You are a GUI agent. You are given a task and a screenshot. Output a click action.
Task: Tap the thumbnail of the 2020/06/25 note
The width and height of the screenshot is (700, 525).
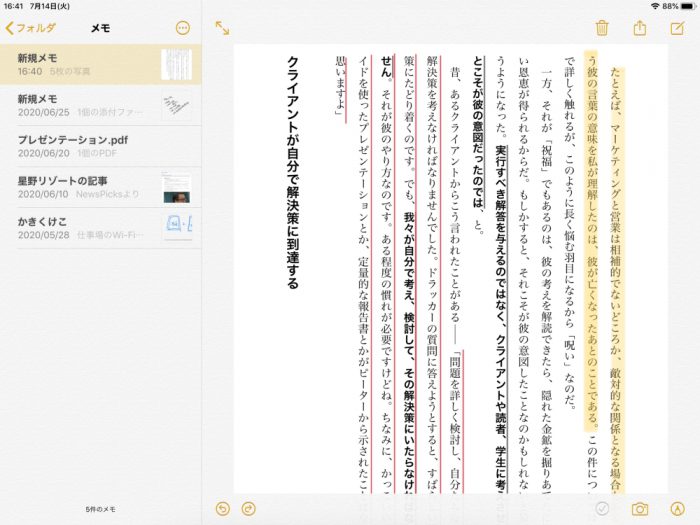(177, 105)
